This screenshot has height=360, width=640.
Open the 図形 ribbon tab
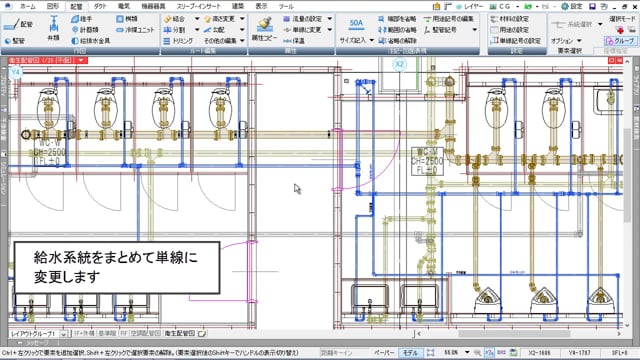(53, 7)
